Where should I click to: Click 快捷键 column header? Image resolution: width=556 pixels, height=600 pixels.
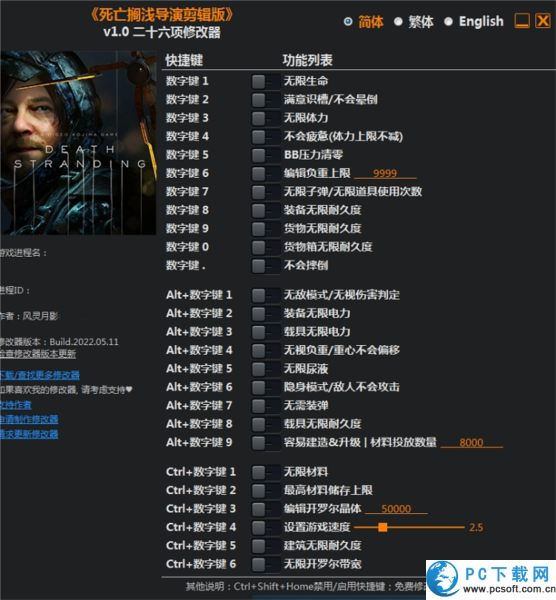click(x=184, y=60)
